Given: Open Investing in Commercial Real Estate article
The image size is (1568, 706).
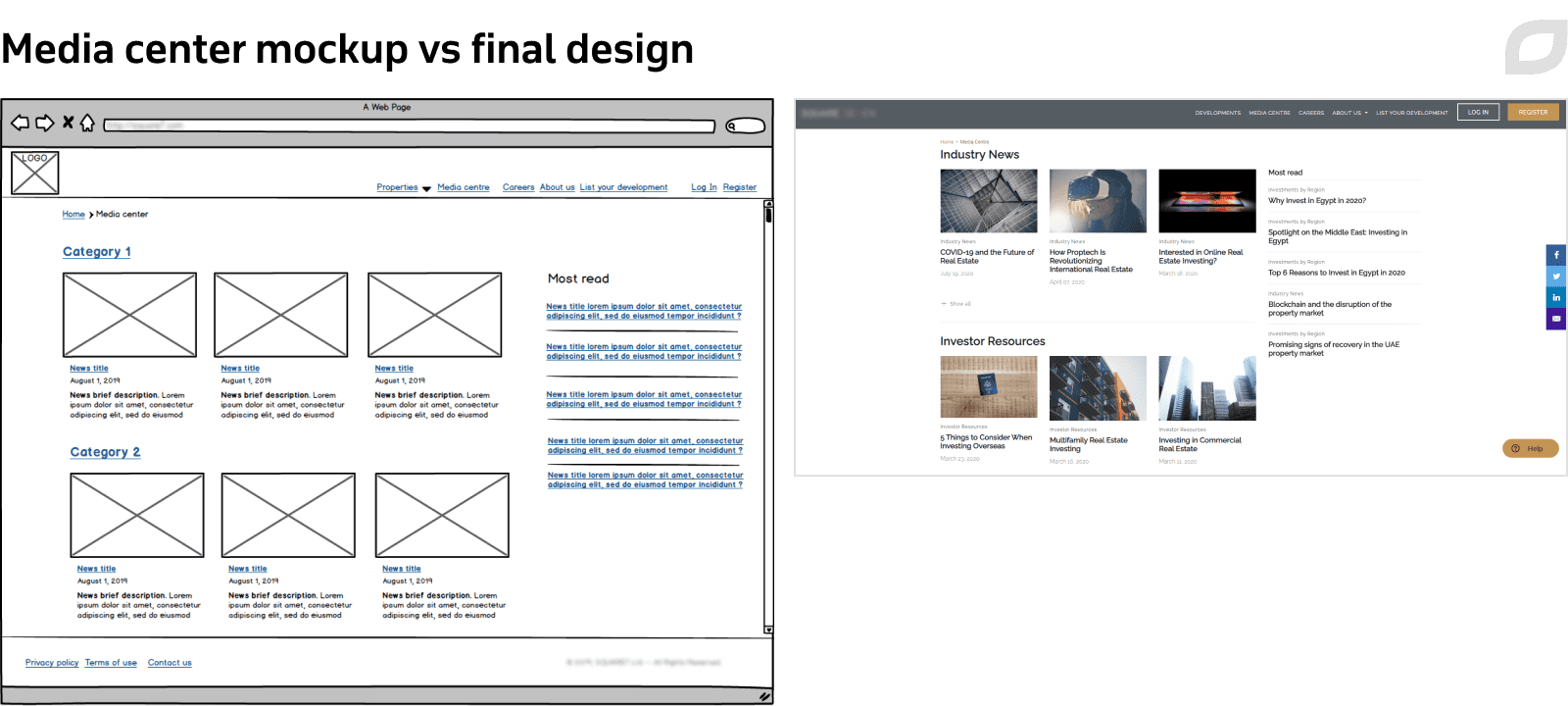Looking at the screenshot, I should [x=1200, y=444].
